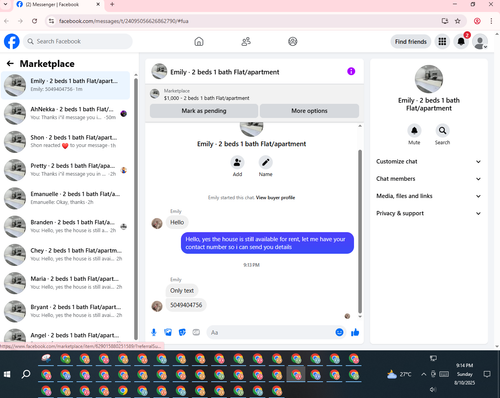Screen dimensions: 500x398
Task: Click the Aa message input field
Action: (x=272, y=333)
